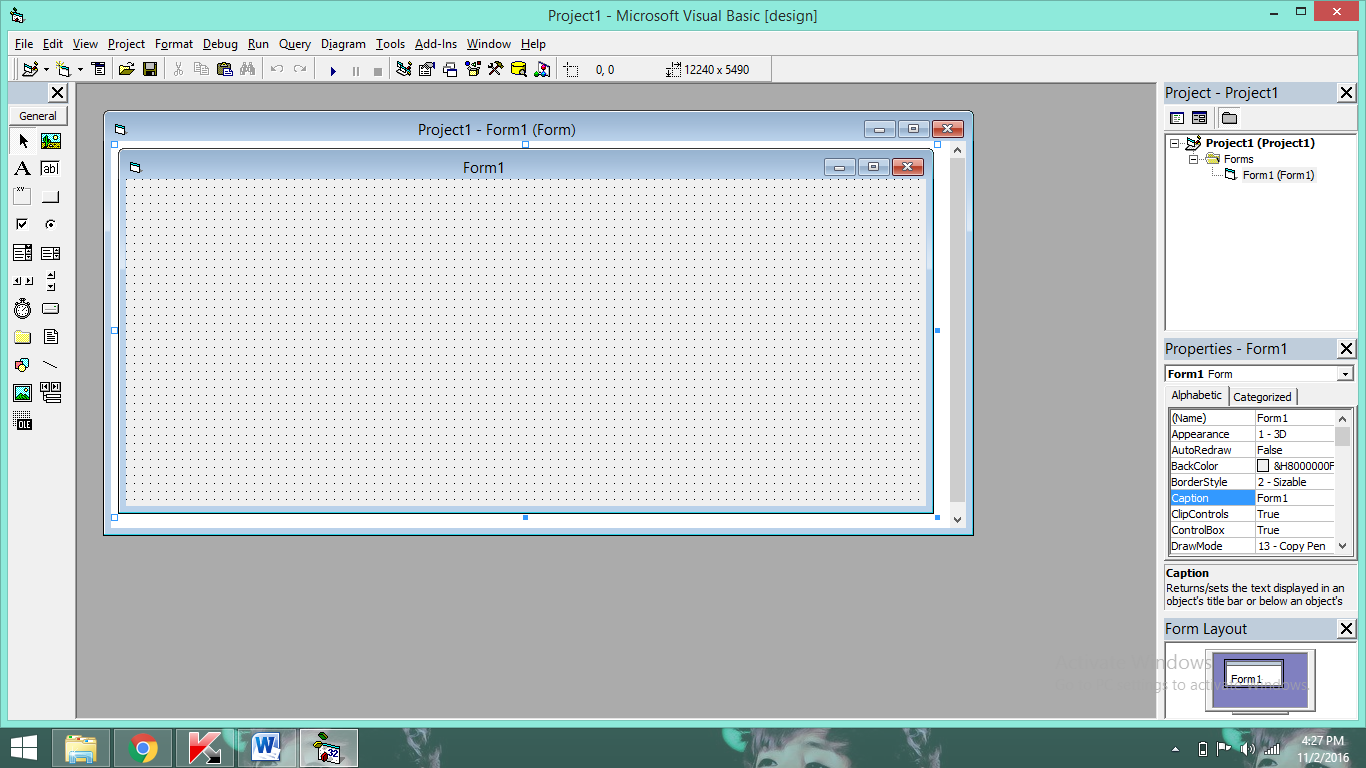
Task: Select the CheckBox control in the toolbox
Action: 22,224
